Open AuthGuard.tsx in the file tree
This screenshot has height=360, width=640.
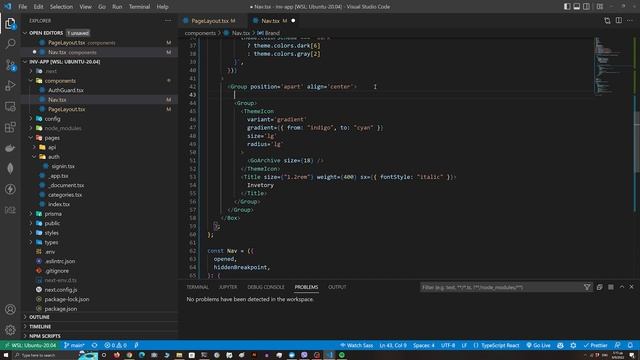tap(65, 90)
